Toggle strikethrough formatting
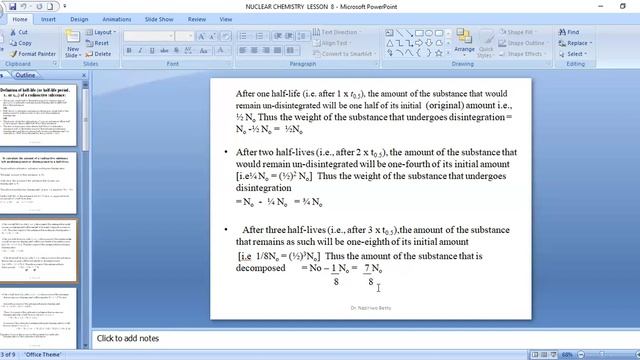Viewport: 640px width, 360px height. [164, 50]
